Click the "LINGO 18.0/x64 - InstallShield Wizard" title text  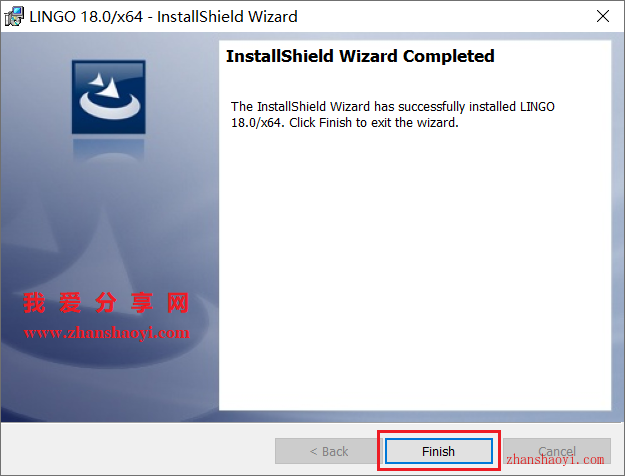[x=163, y=17]
